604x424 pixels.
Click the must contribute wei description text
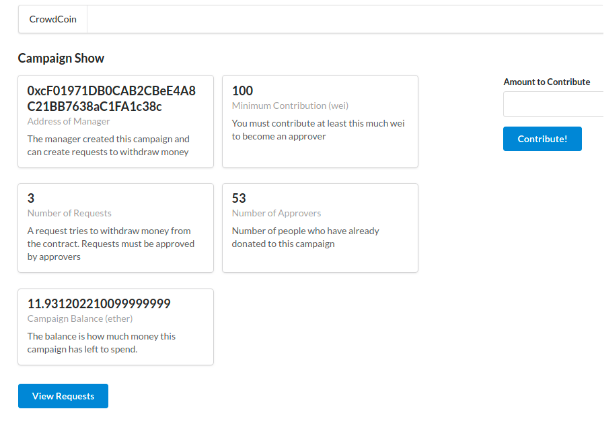coord(312,130)
